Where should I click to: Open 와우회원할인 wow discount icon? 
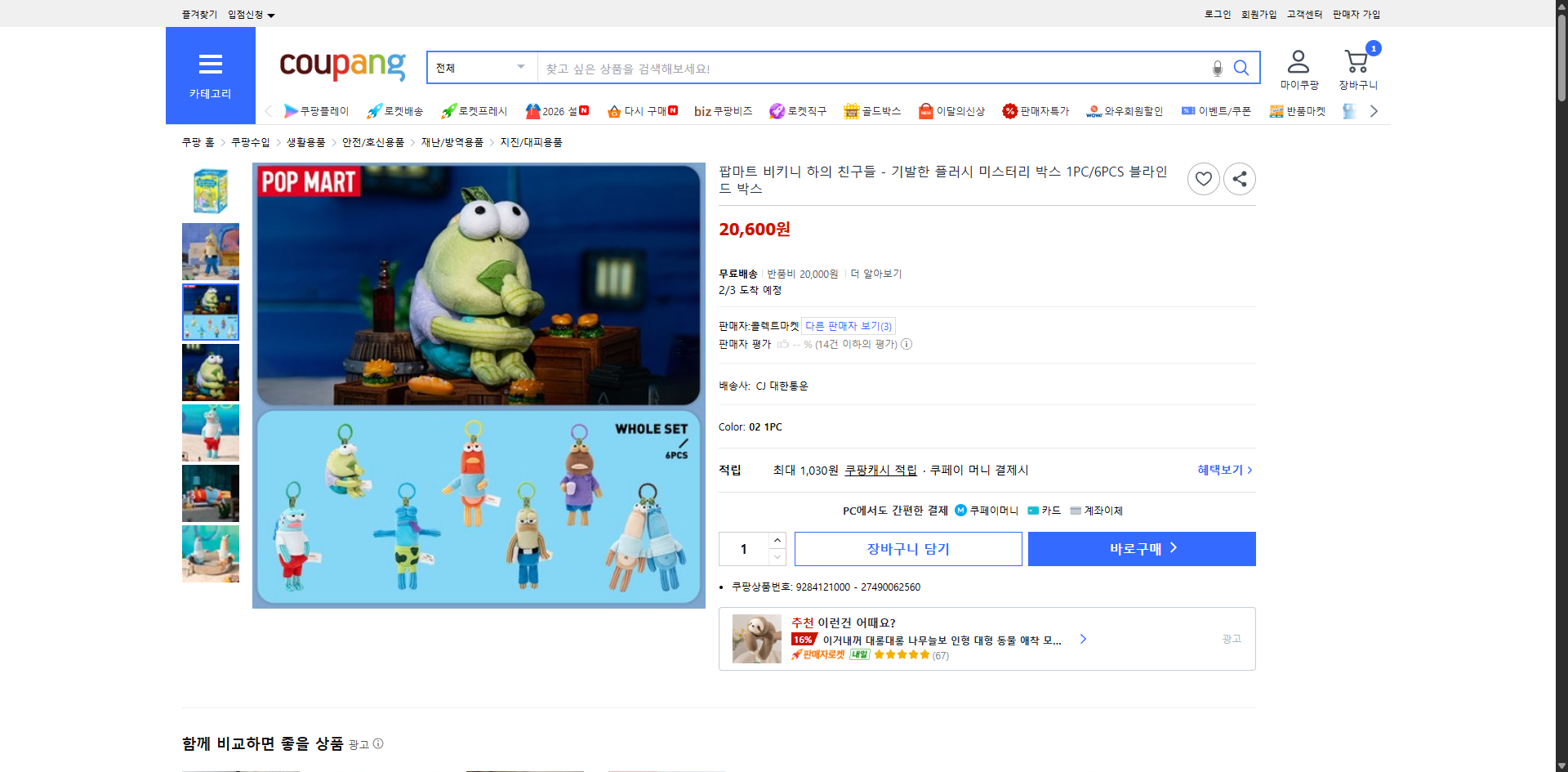(1094, 110)
